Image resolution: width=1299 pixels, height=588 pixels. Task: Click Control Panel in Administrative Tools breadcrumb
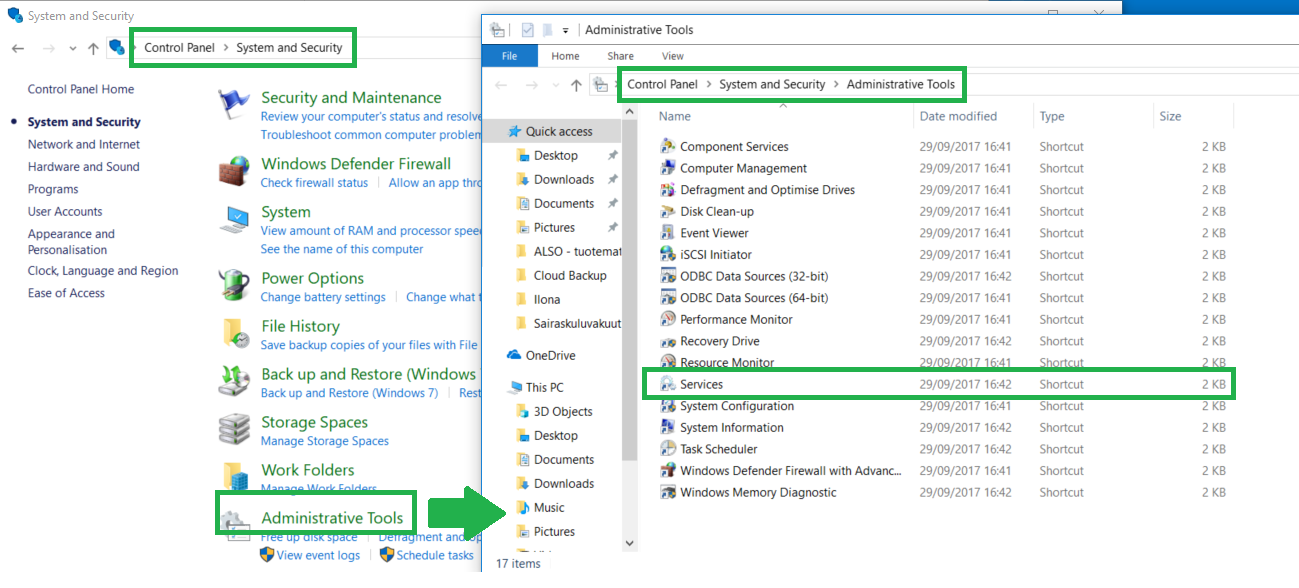(x=662, y=85)
